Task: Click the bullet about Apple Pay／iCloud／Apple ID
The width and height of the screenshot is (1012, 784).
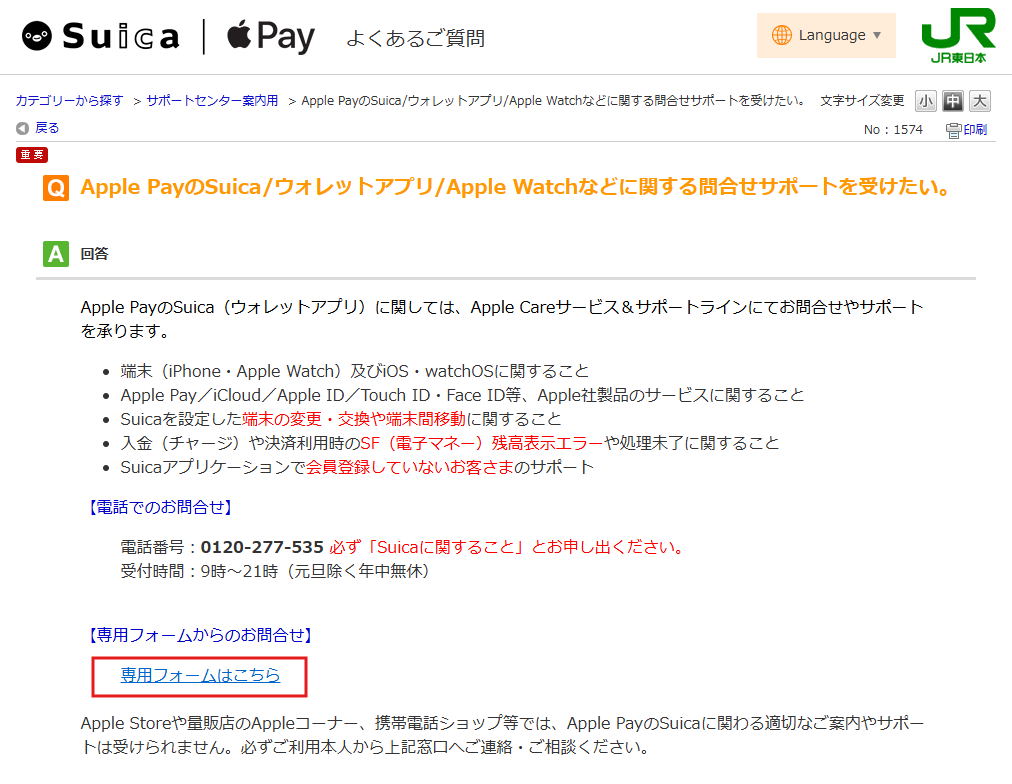Action: [x=462, y=396]
